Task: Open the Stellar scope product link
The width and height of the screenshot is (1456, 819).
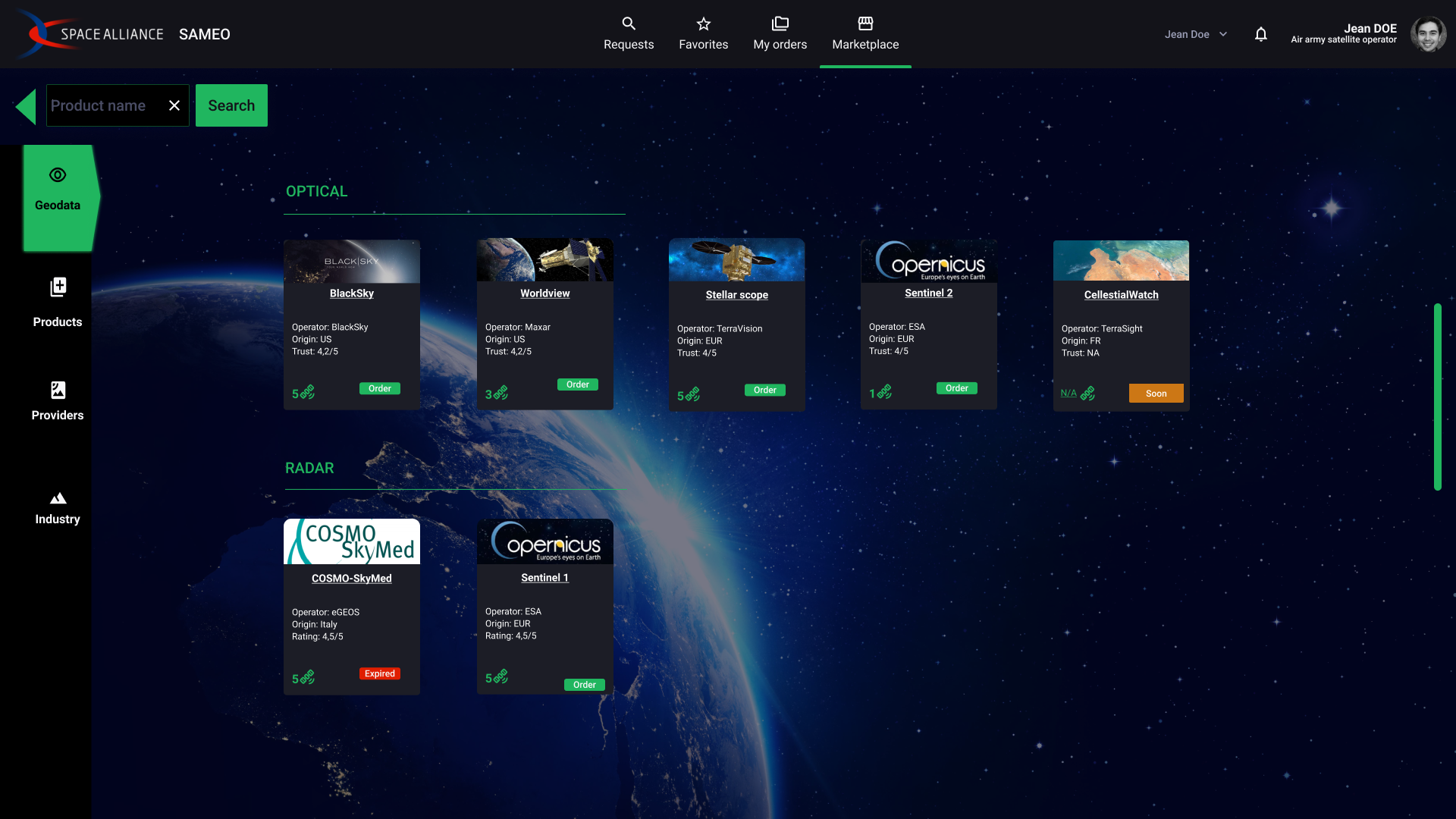Action: 737,295
